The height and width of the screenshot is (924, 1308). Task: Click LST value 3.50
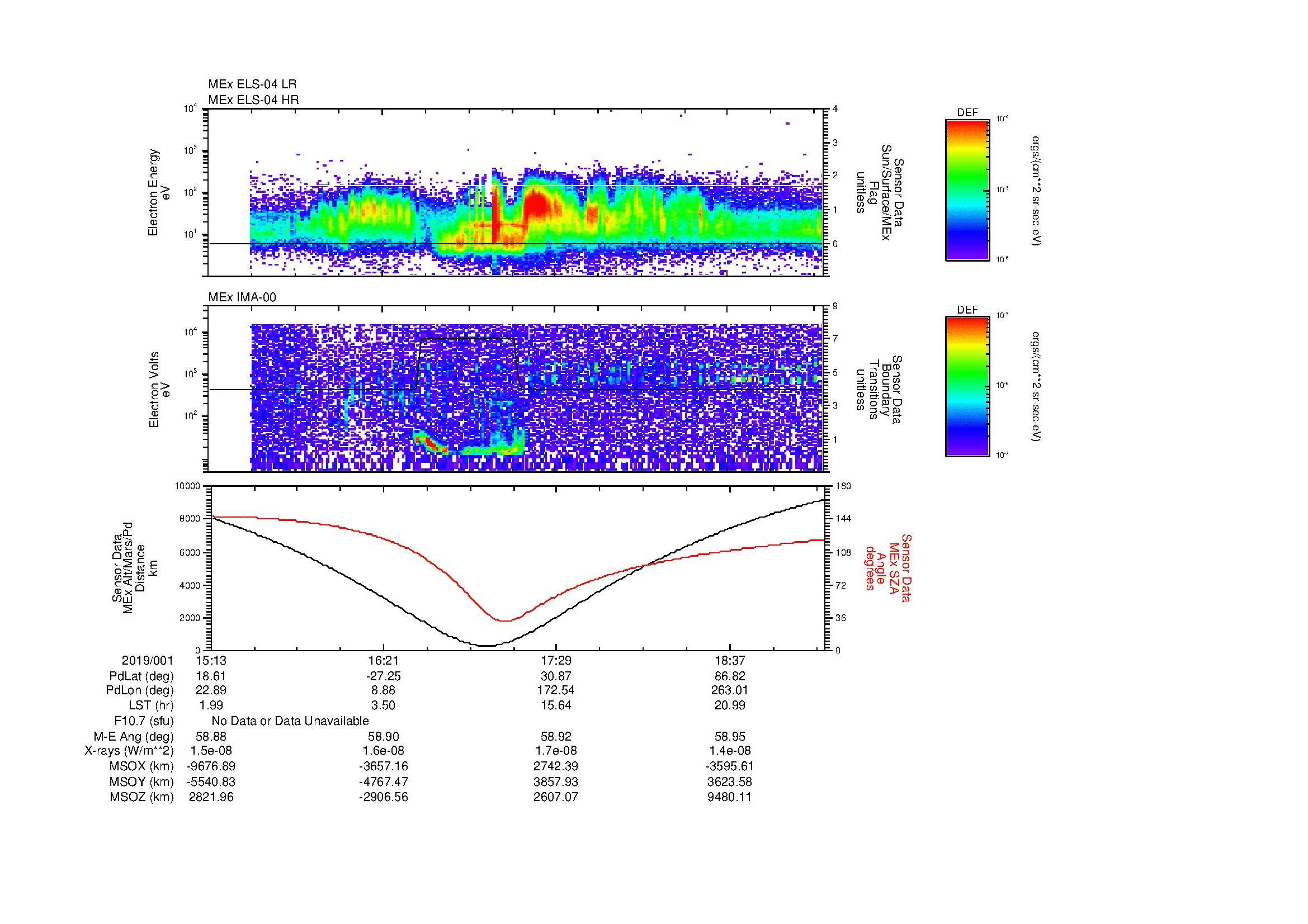click(384, 705)
